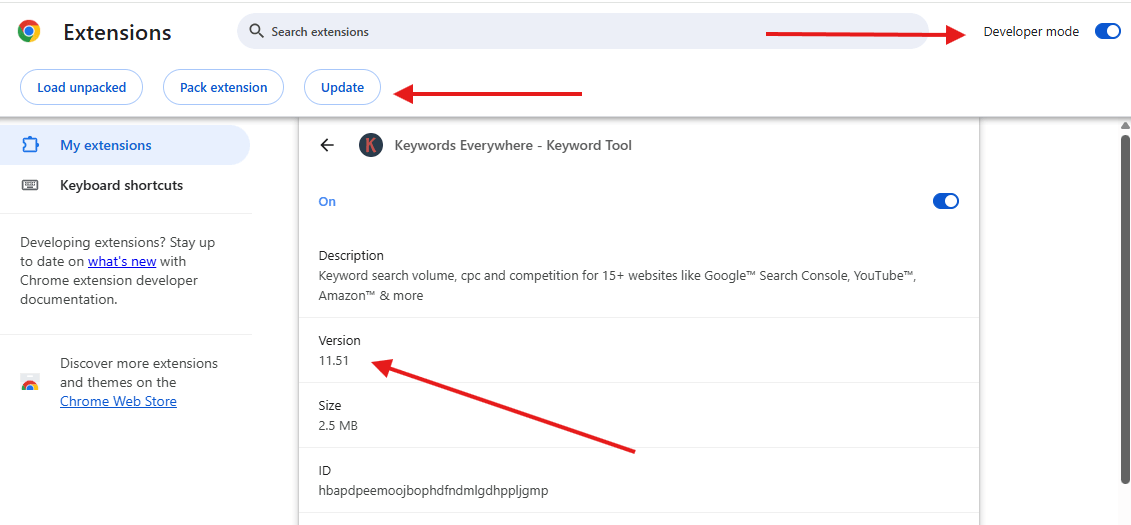Go back using the left arrow

tap(327, 145)
